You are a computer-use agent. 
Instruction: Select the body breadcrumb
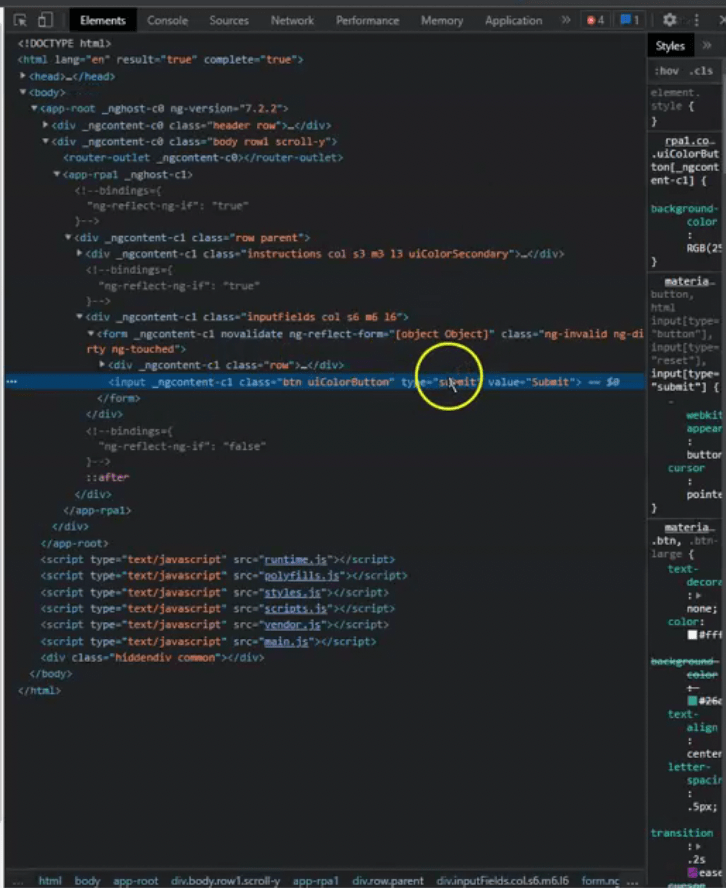(x=87, y=881)
